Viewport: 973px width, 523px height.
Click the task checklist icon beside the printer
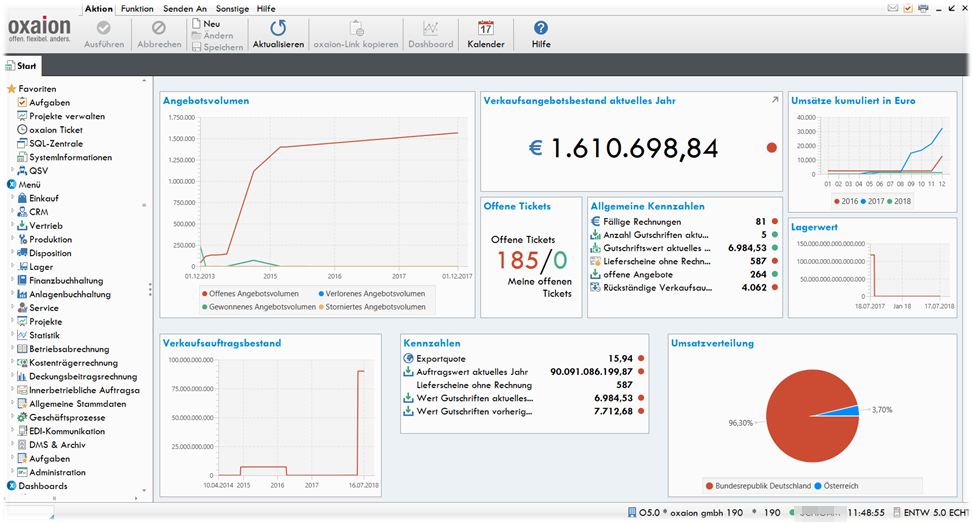pyautogui.click(x=908, y=8)
